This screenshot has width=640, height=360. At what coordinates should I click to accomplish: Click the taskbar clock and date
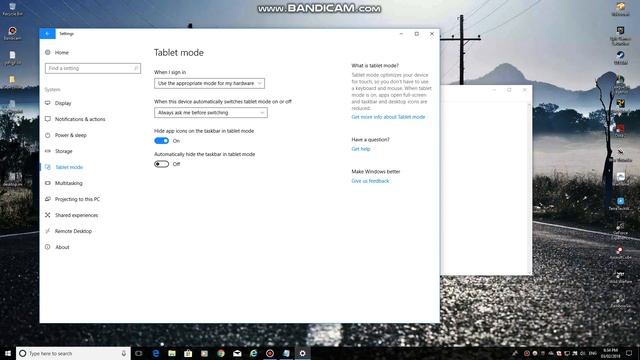point(610,353)
